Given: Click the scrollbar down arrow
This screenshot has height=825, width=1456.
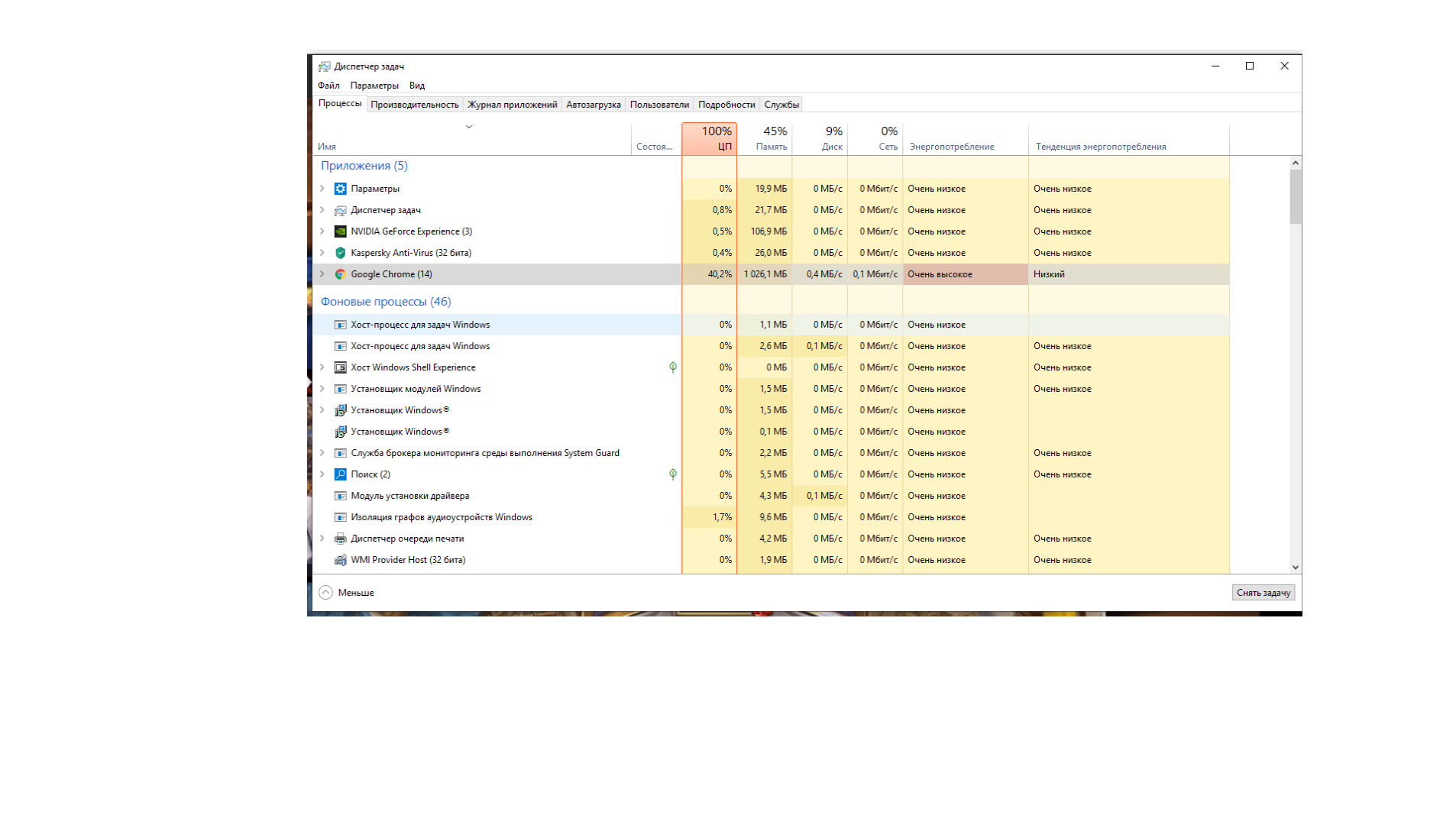Looking at the screenshot, I should pos(1296,568).
